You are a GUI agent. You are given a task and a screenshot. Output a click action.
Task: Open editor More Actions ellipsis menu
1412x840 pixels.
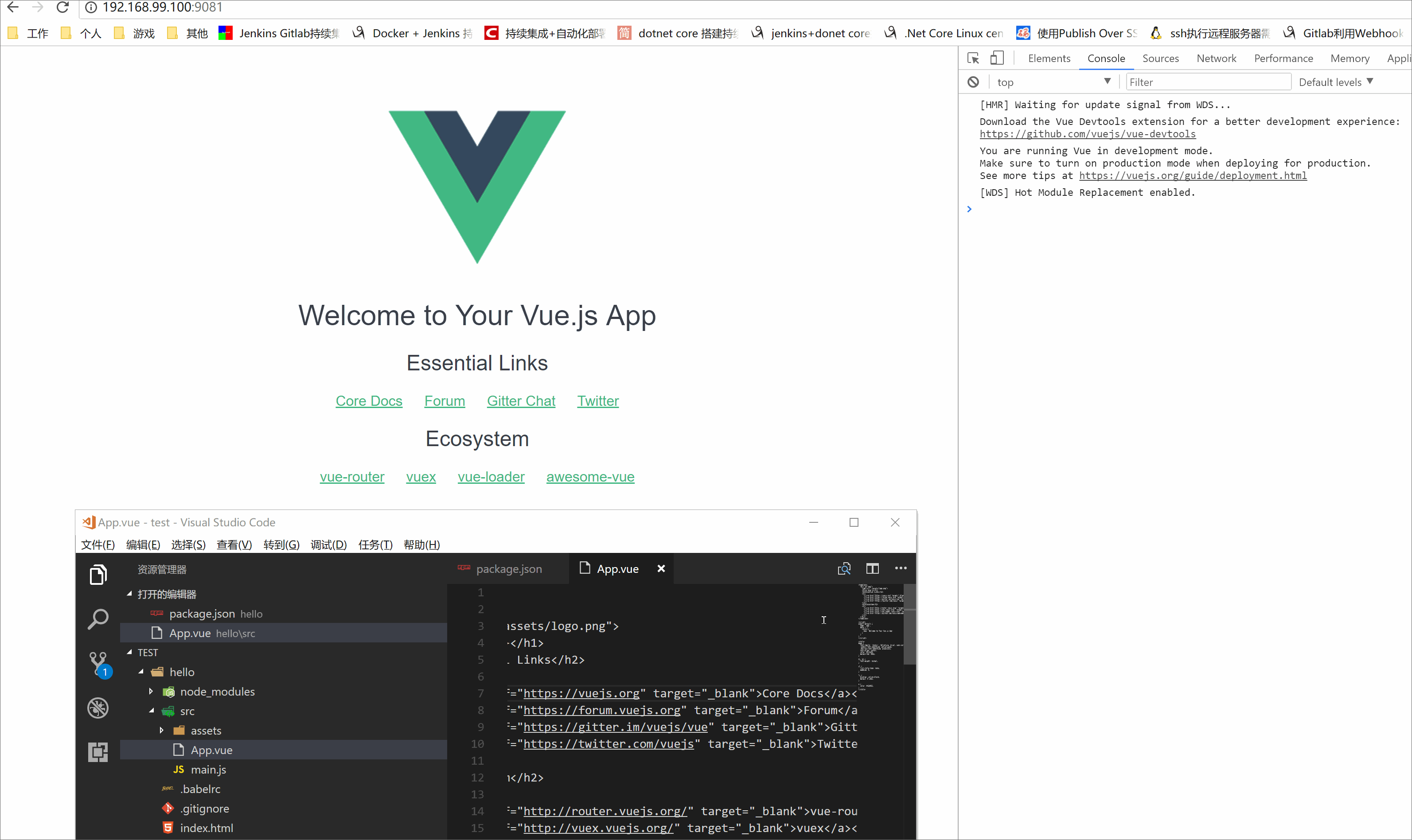pos(900,568)
